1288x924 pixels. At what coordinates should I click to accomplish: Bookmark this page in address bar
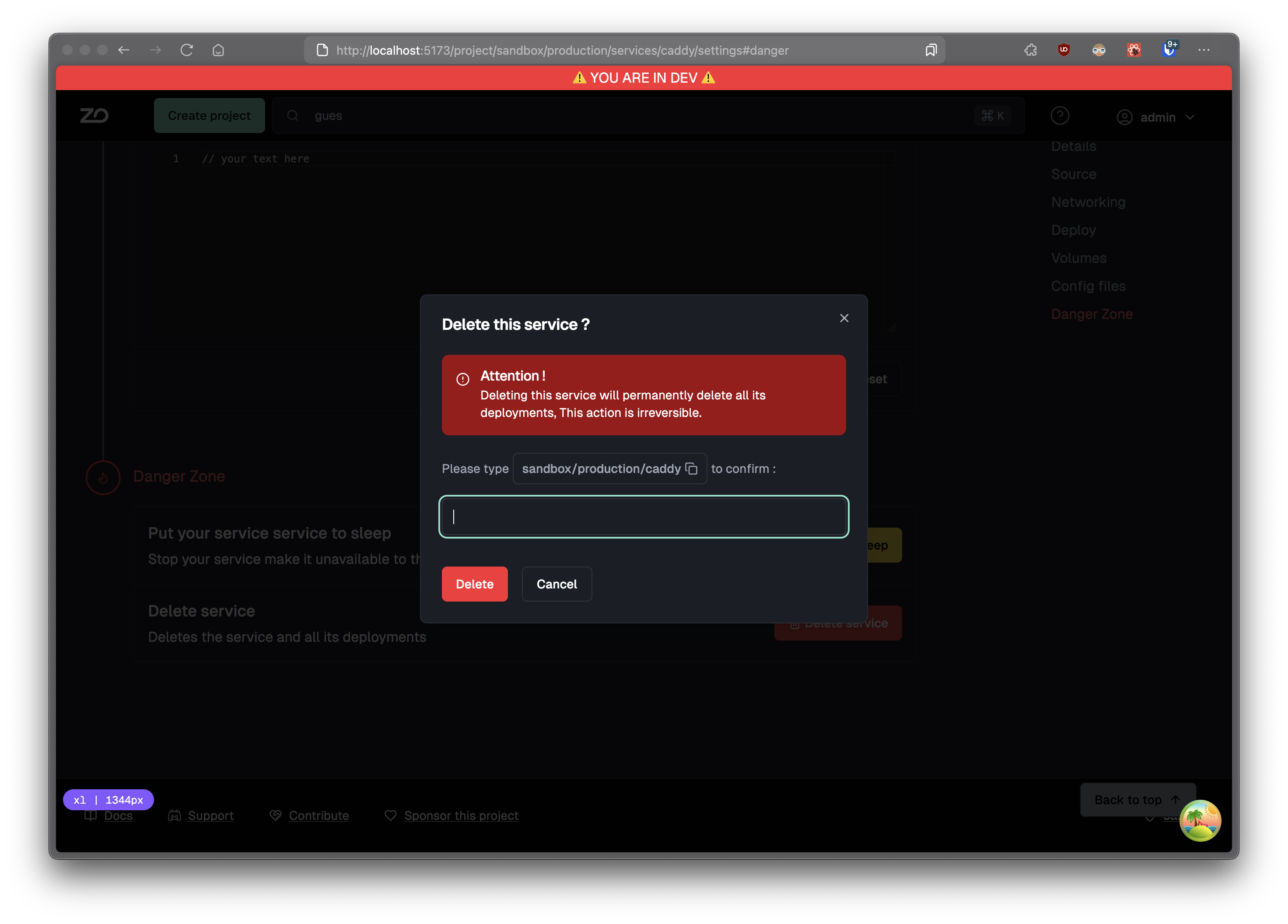931,50
